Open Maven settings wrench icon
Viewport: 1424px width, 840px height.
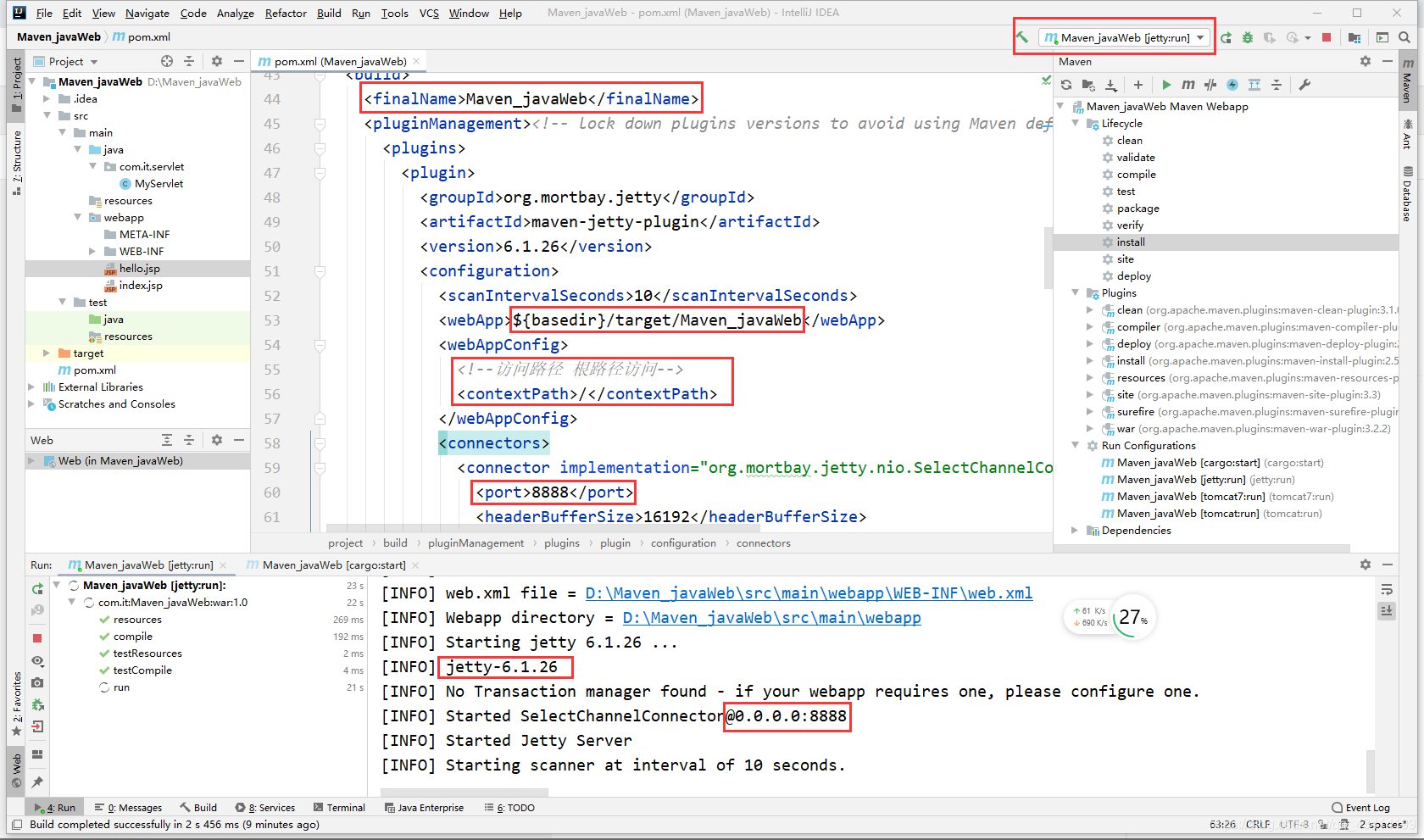[x=1304, y=85]
